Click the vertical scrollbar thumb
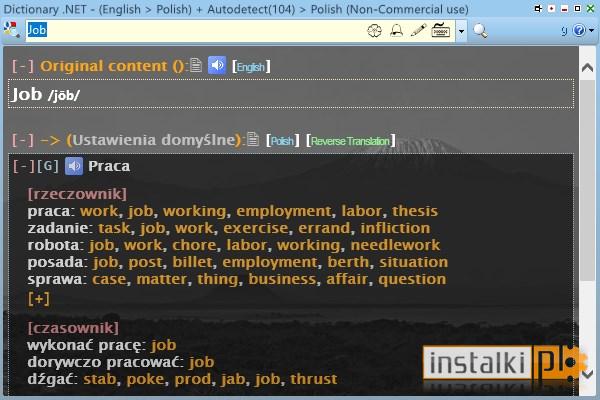600x400 pixels. (587, 180)
